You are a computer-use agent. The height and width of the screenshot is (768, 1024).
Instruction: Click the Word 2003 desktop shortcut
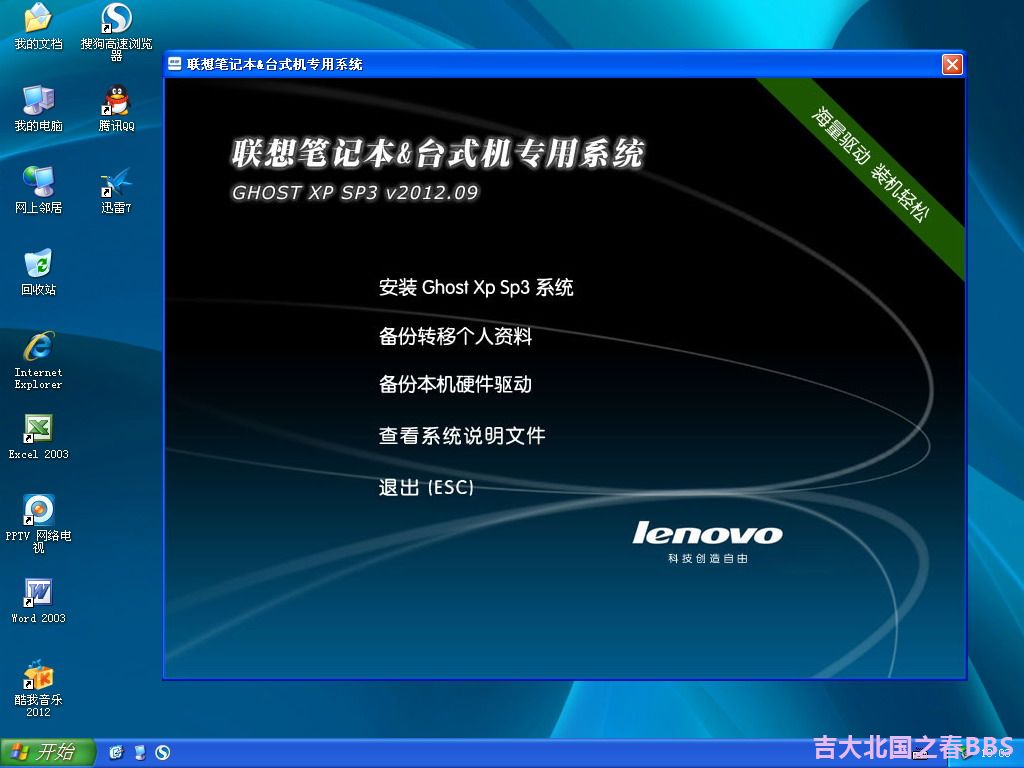39,601
